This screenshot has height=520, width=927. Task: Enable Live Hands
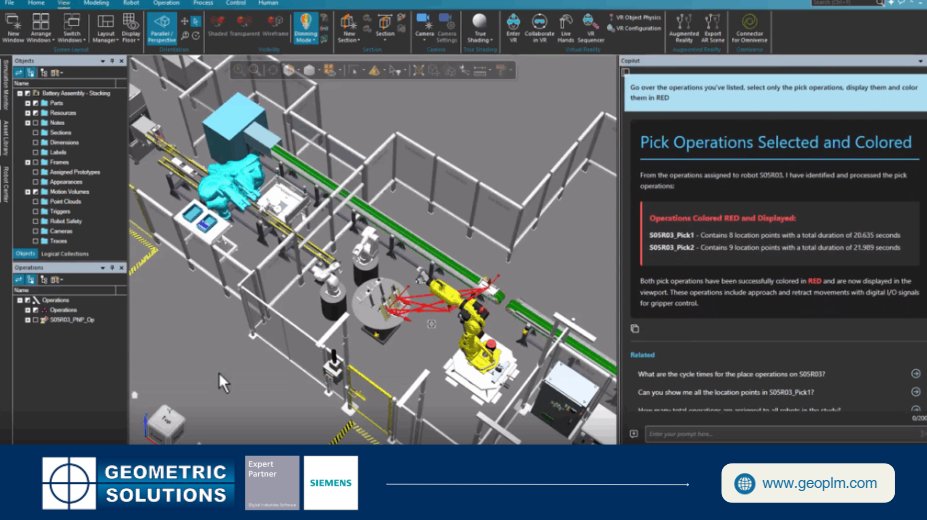coord(565,28)
